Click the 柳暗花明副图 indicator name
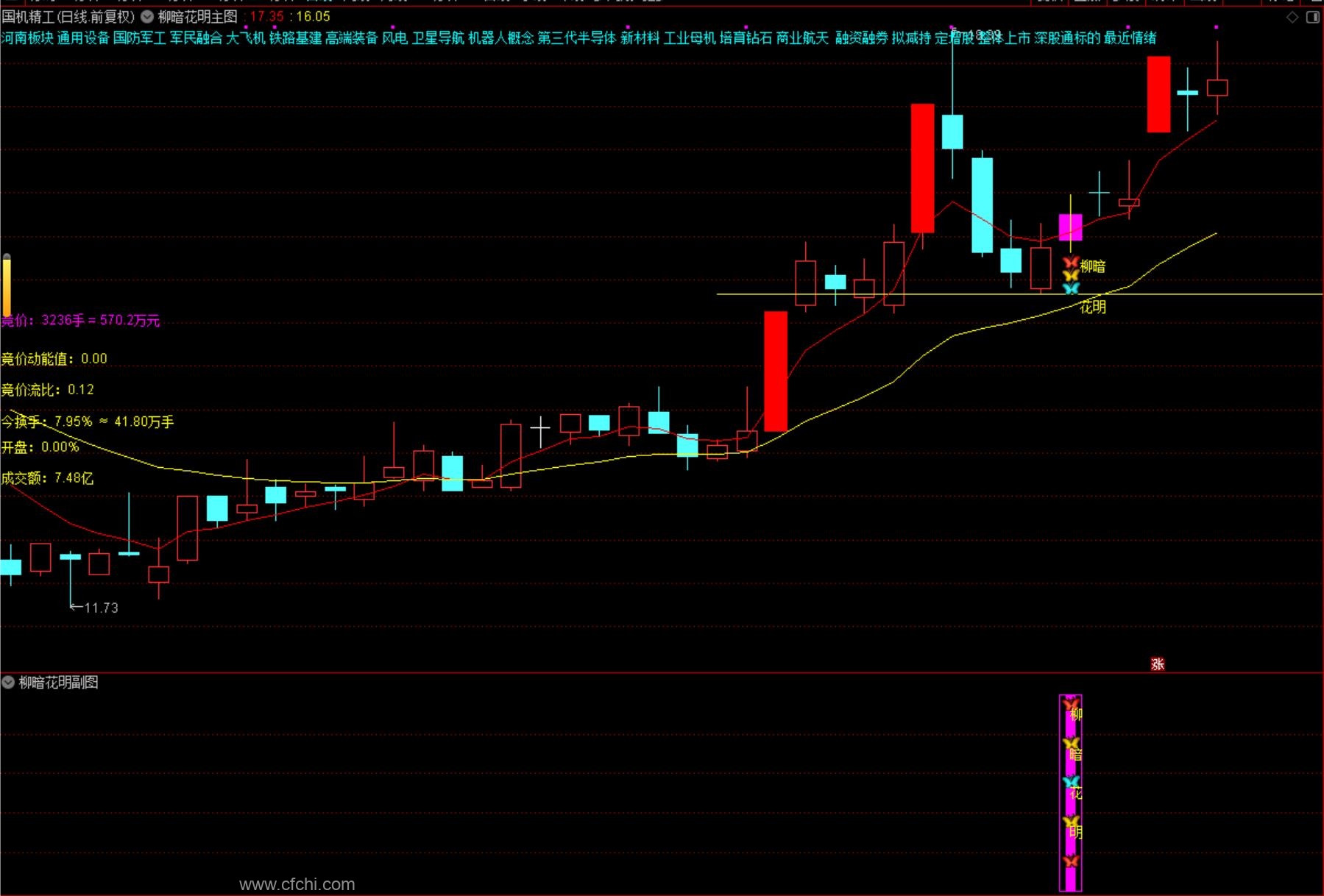This screenshot has height=896, width=1324. (58, 683)
